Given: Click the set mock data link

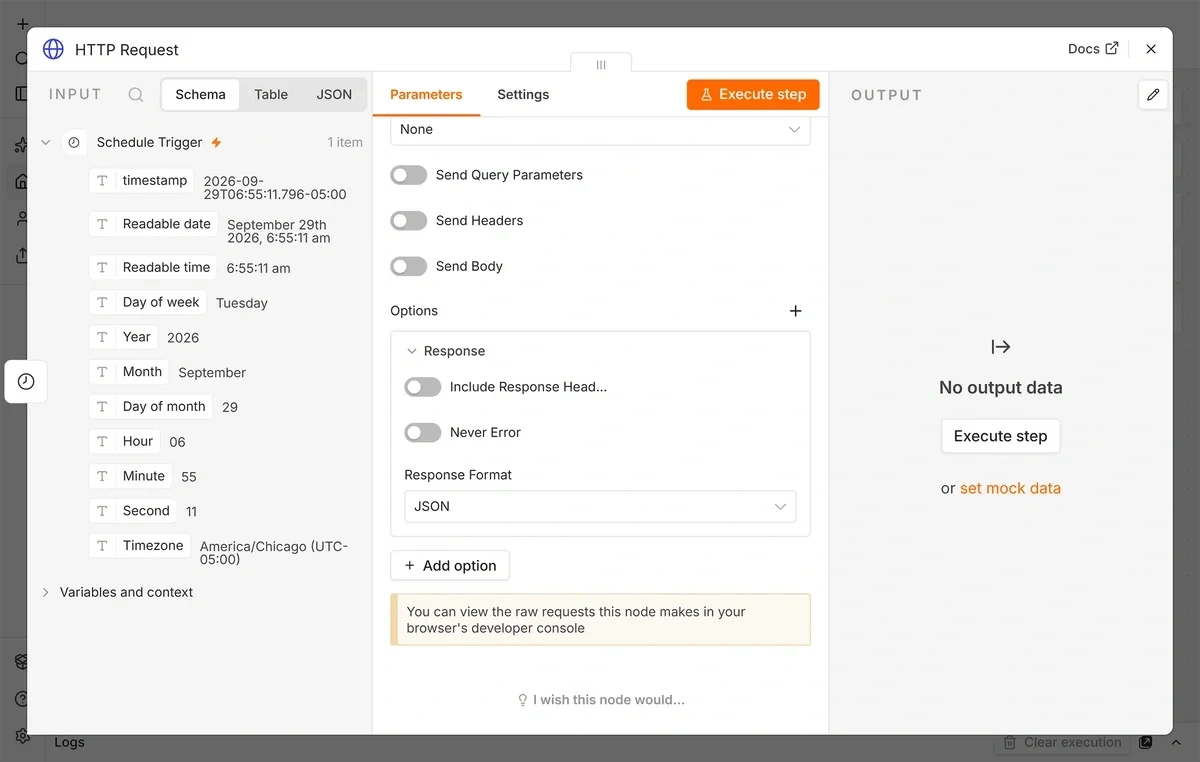Looking at the screenshot, I should 1010,489.
